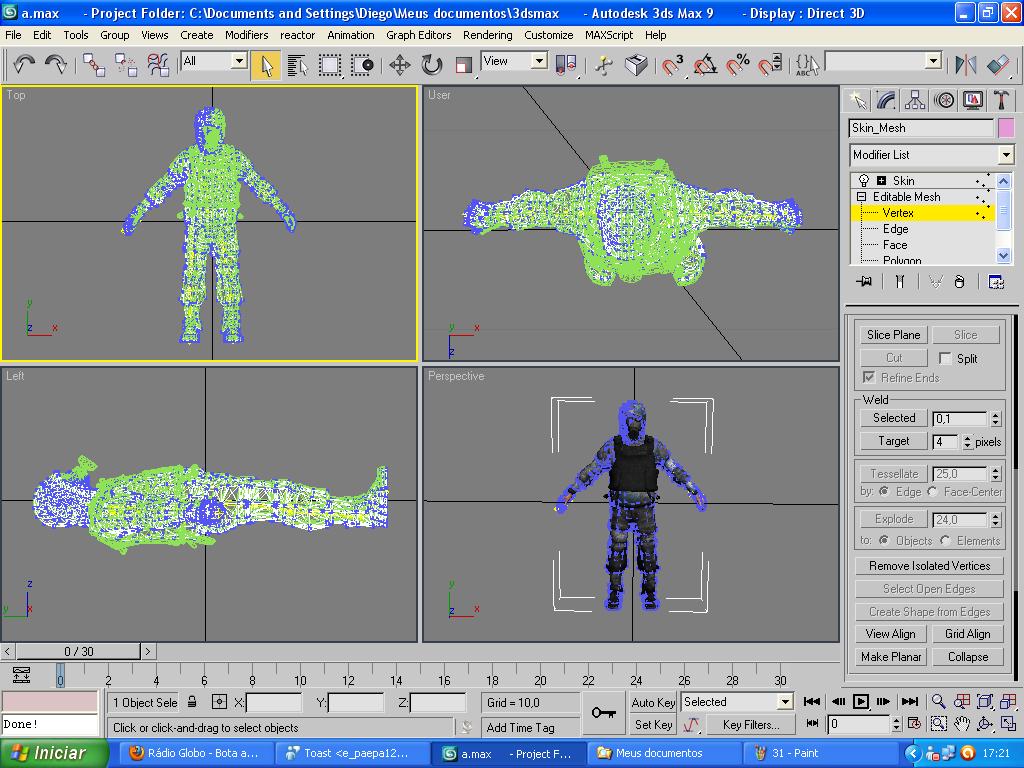This screenshot has height=768, width=1024.
Task: Toggle the Skin modifier lightbulb
Action: click(863, 181)
